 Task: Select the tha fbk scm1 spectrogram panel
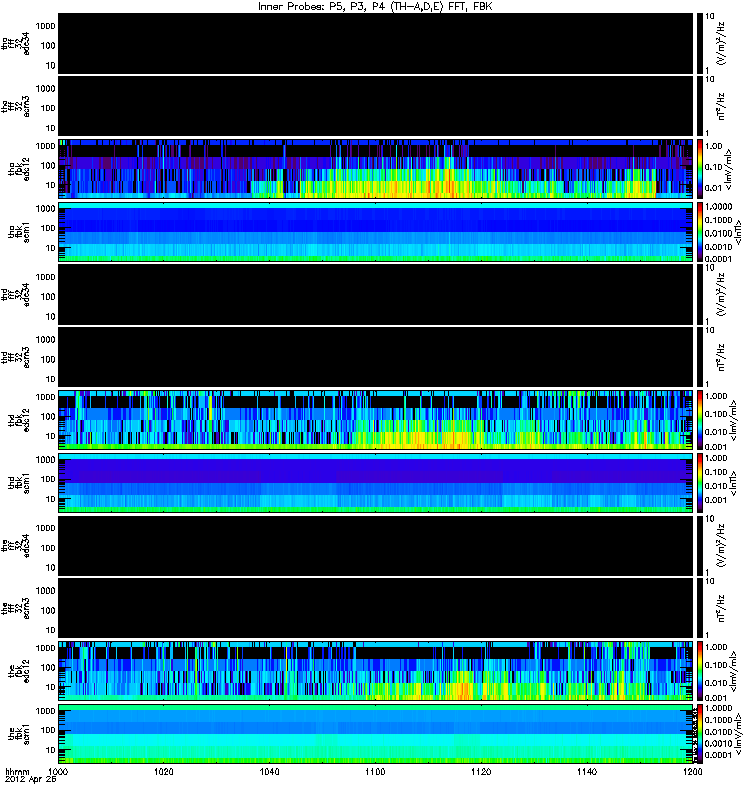pos(376,232)
